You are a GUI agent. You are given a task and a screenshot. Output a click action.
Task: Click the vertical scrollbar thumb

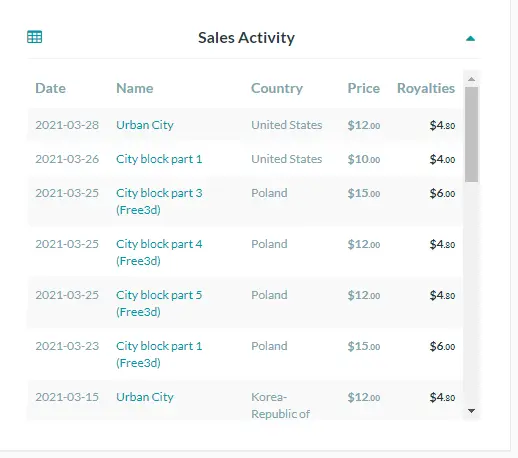pyautogui.click(x=471, y=134)
